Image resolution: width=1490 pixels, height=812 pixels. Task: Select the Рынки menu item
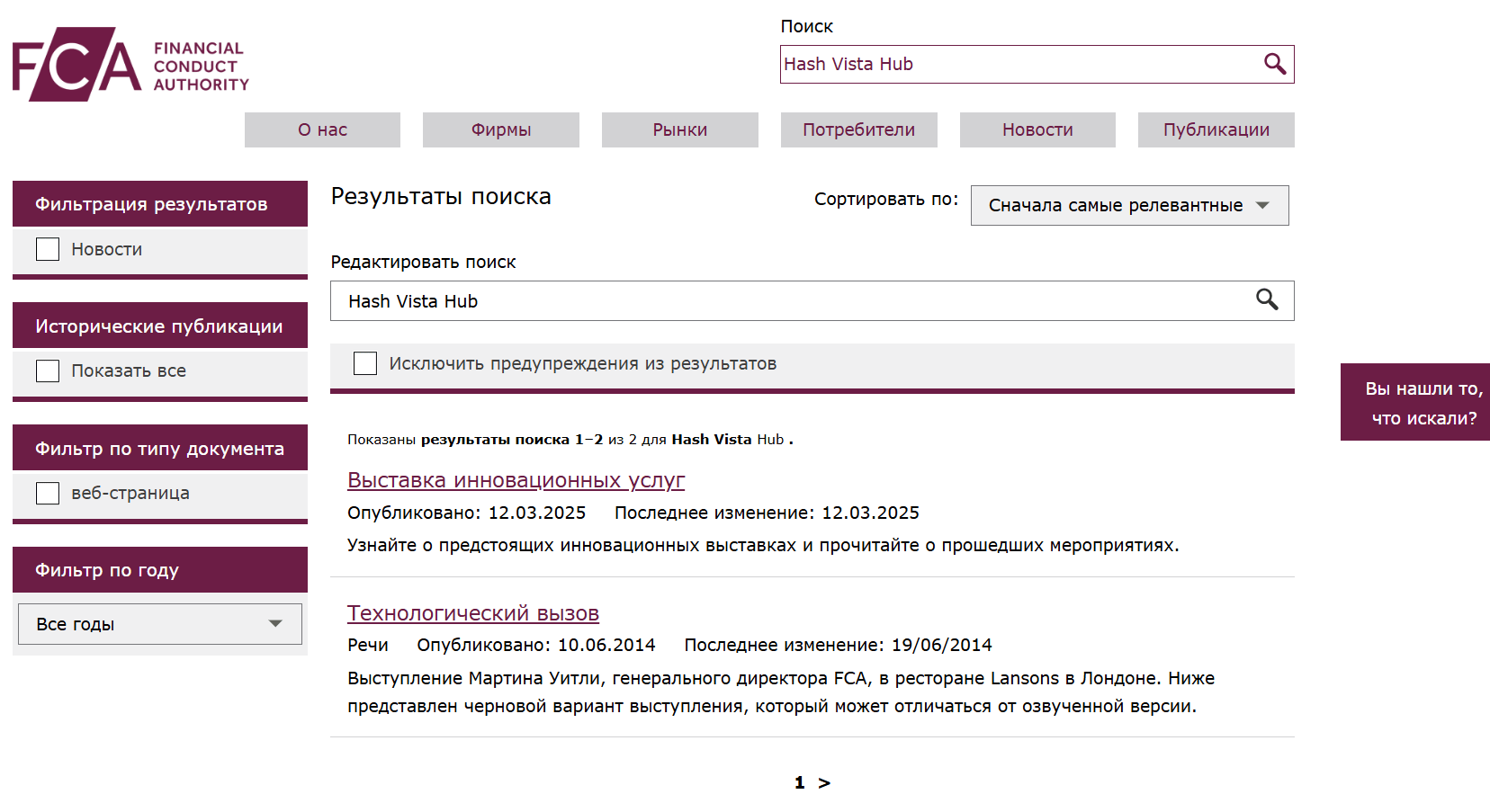tap(679, 129)
